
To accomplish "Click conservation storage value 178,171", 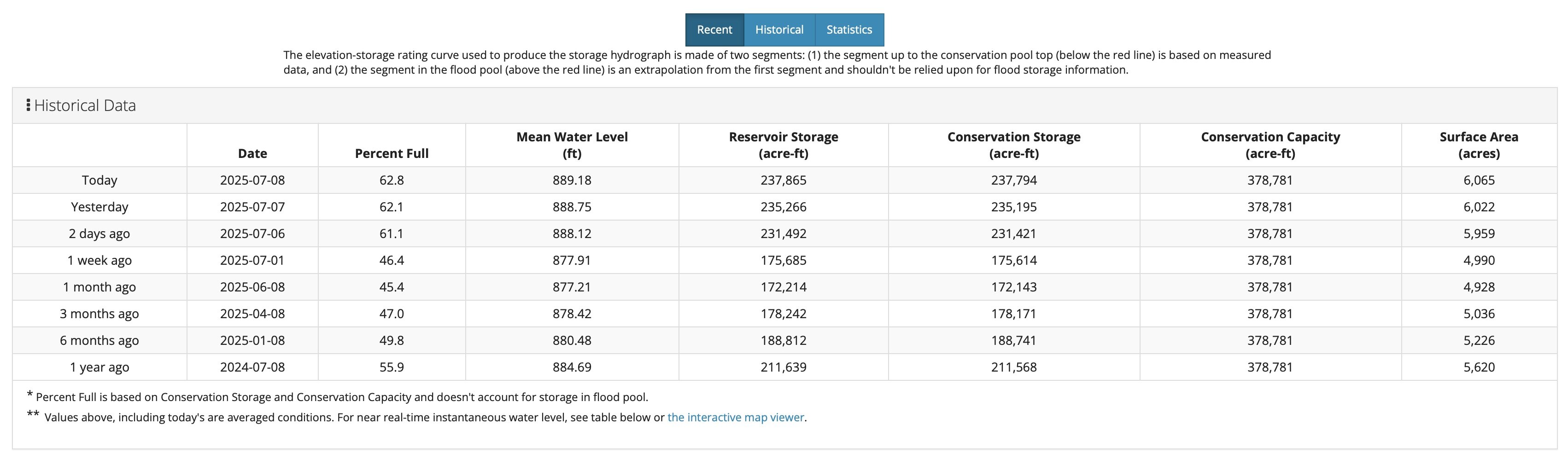I will point(1014,314).
